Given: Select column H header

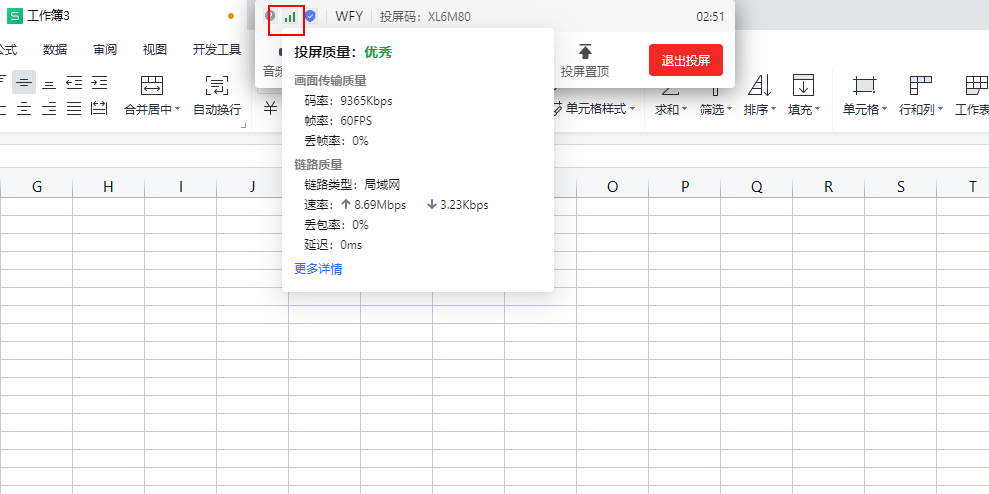Looking at the screenshot, I should 108,187.
